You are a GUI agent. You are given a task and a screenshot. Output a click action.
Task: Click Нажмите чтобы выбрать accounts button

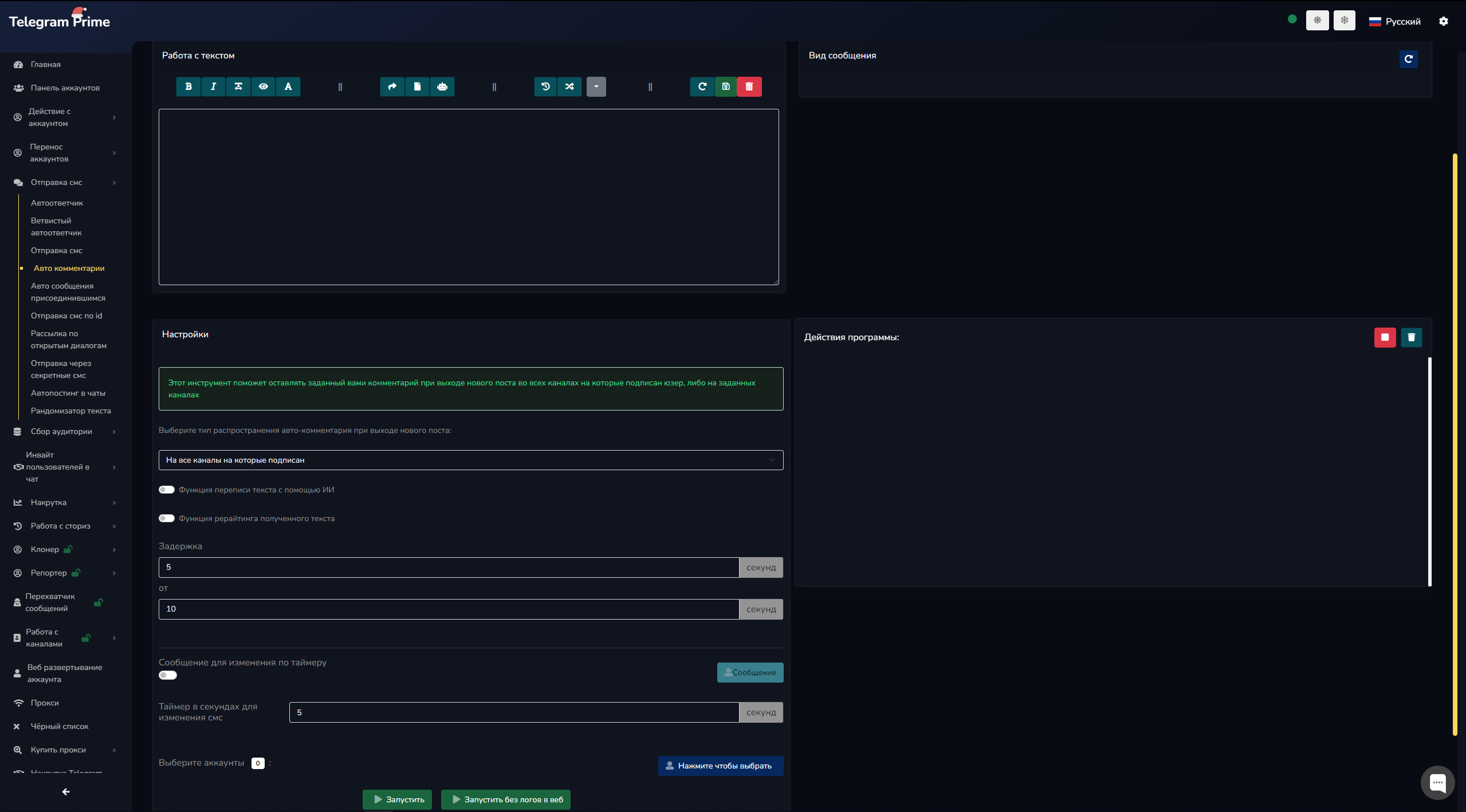[x=720, y=766]
